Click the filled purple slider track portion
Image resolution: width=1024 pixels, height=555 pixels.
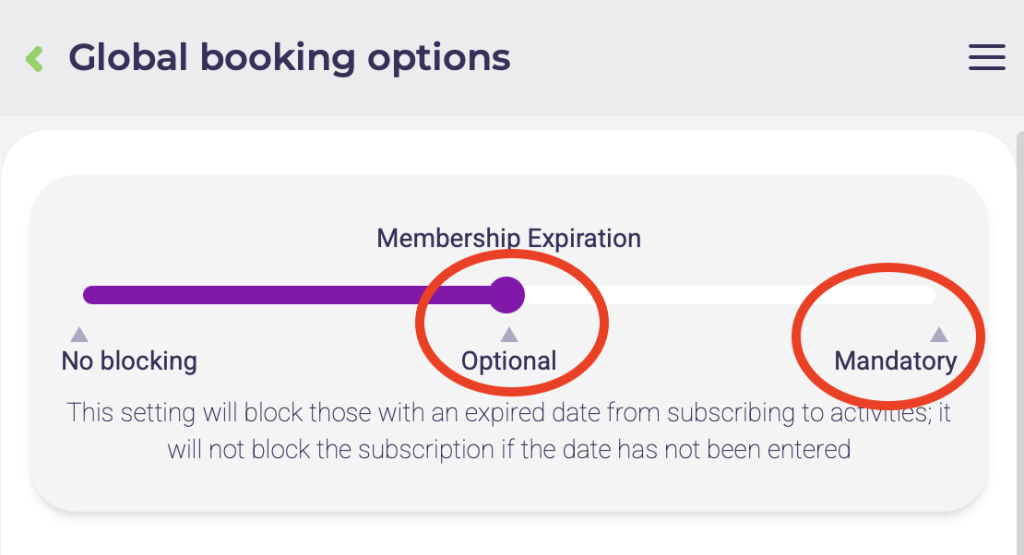coord(280,295)
